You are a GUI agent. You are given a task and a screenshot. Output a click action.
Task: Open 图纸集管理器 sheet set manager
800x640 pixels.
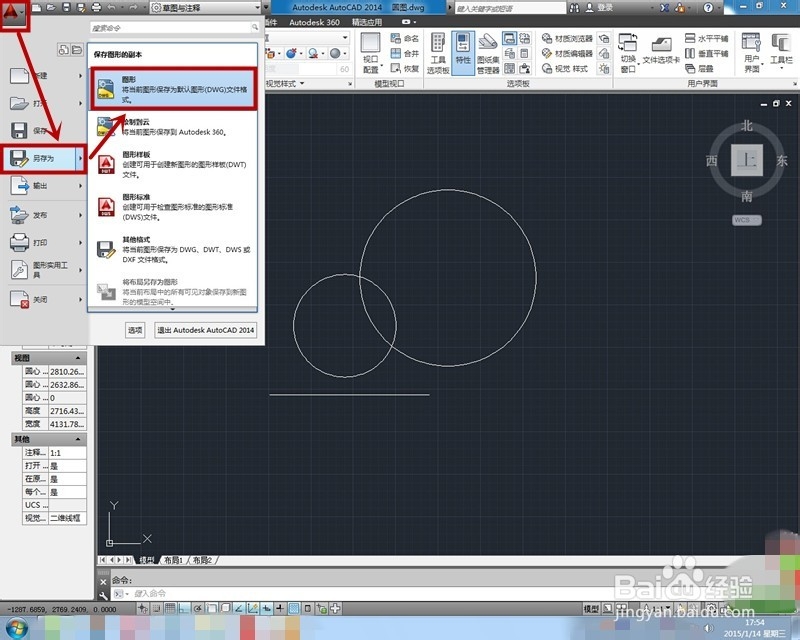[x=488, y=53]
